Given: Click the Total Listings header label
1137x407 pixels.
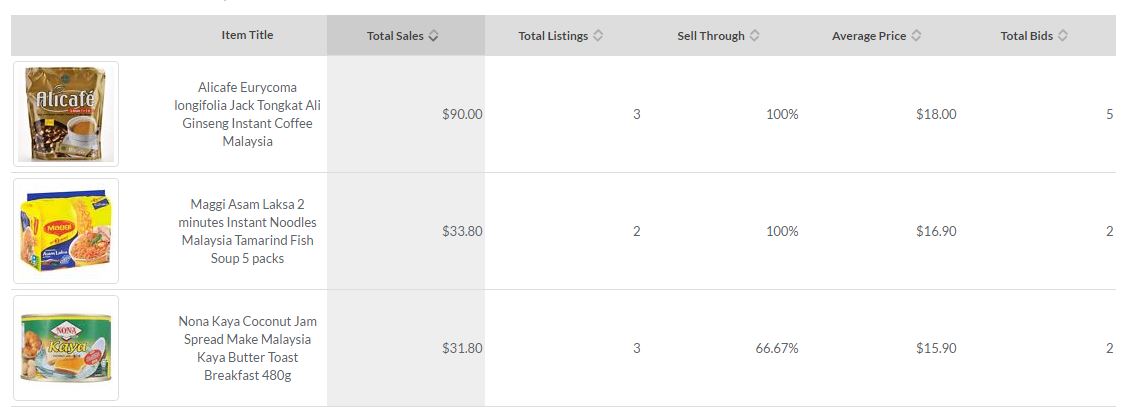Looking at the screenshot, I should coord(553,36).
